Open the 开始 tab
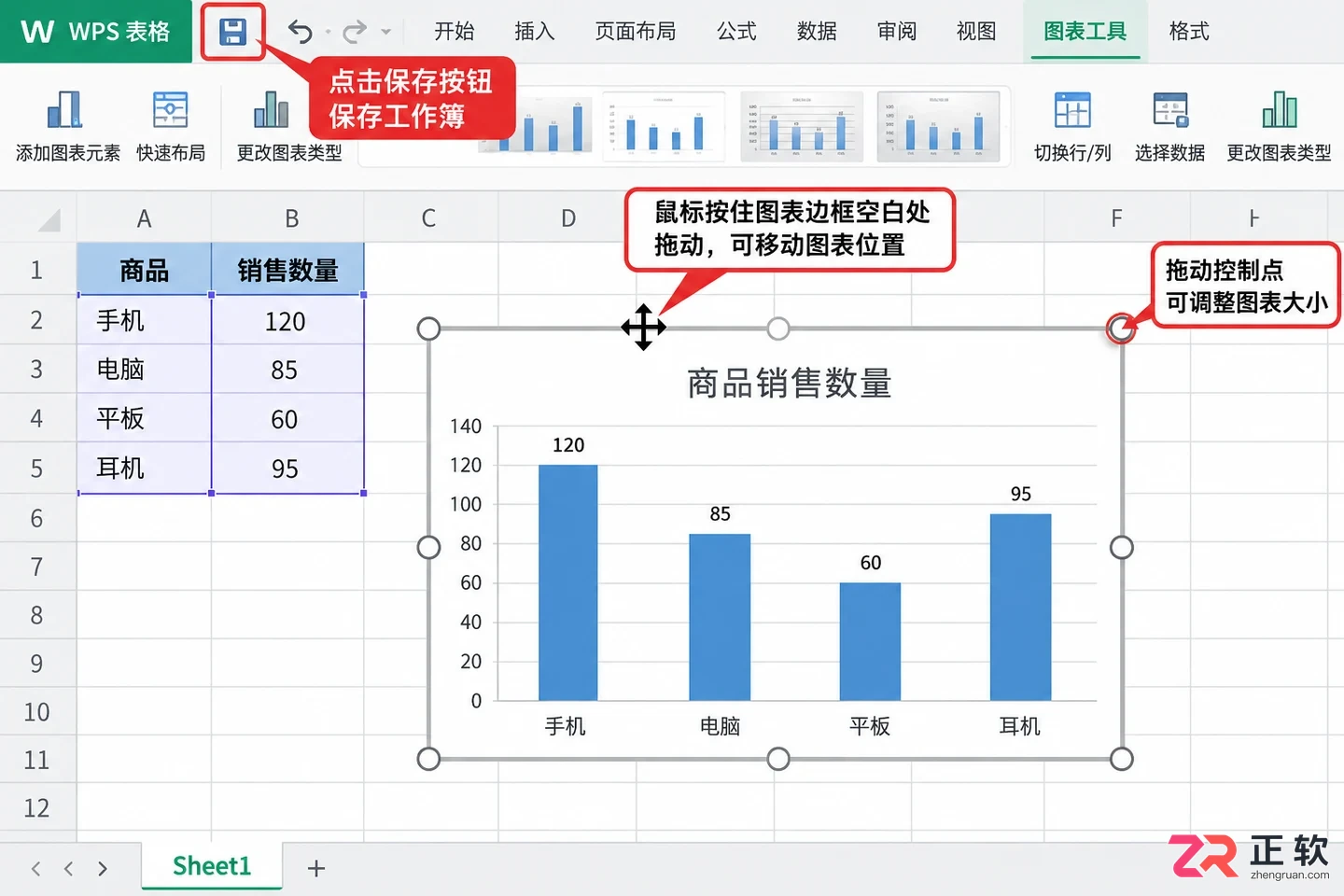 (x=455, y=31)
